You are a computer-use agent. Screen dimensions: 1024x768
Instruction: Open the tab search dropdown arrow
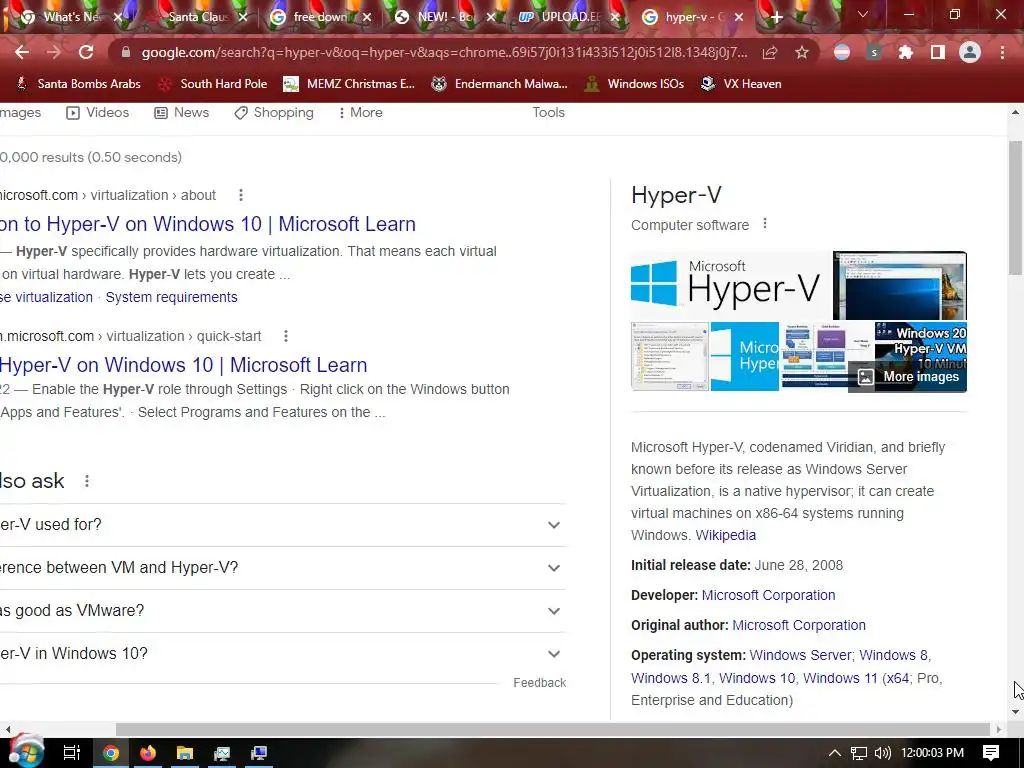(863, 14)
